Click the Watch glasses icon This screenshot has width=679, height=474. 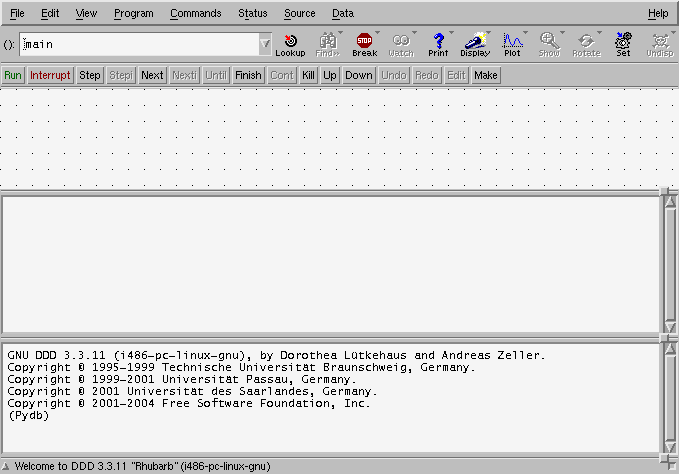click(401, 42)
